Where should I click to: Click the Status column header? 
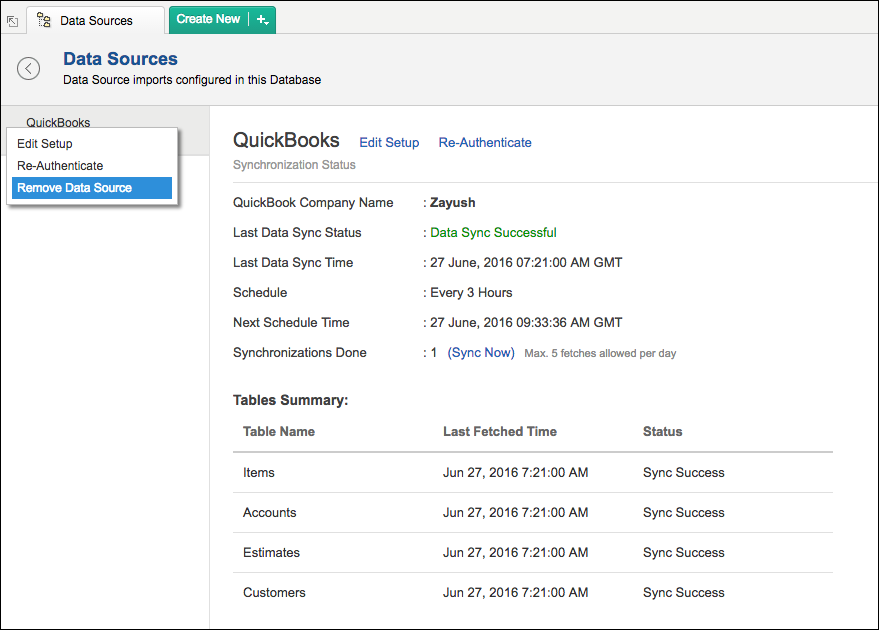pyautogui.click(x=662, y=432)
